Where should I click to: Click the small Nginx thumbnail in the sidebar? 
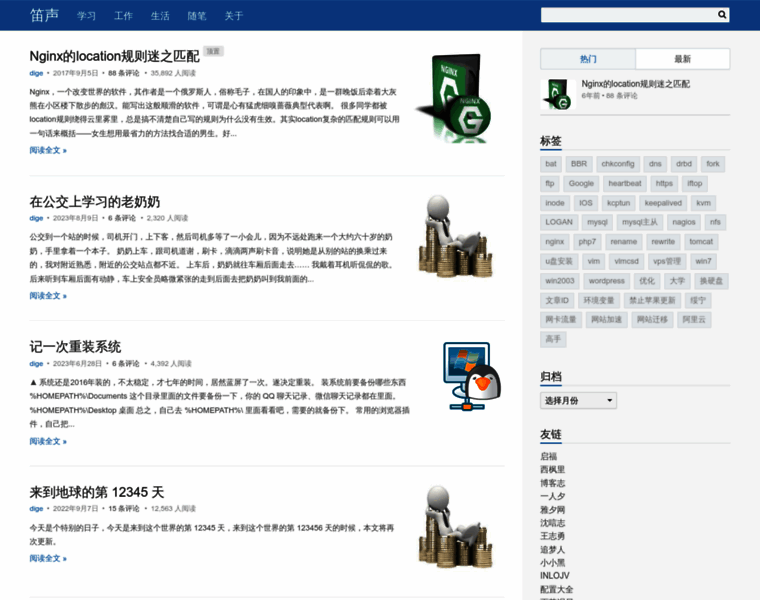coord(556,94)
